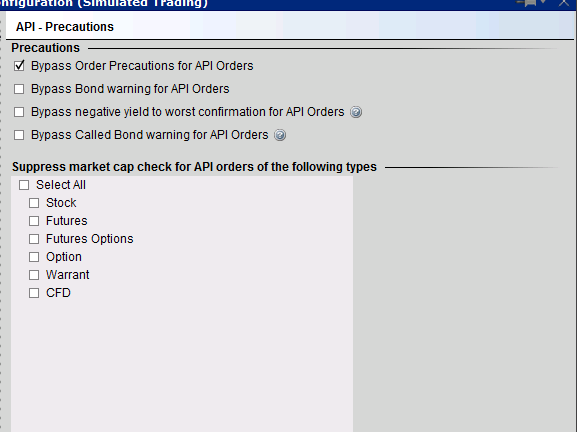Click the dotted divider on left edge
577x432 pixels.
(2, 221)
